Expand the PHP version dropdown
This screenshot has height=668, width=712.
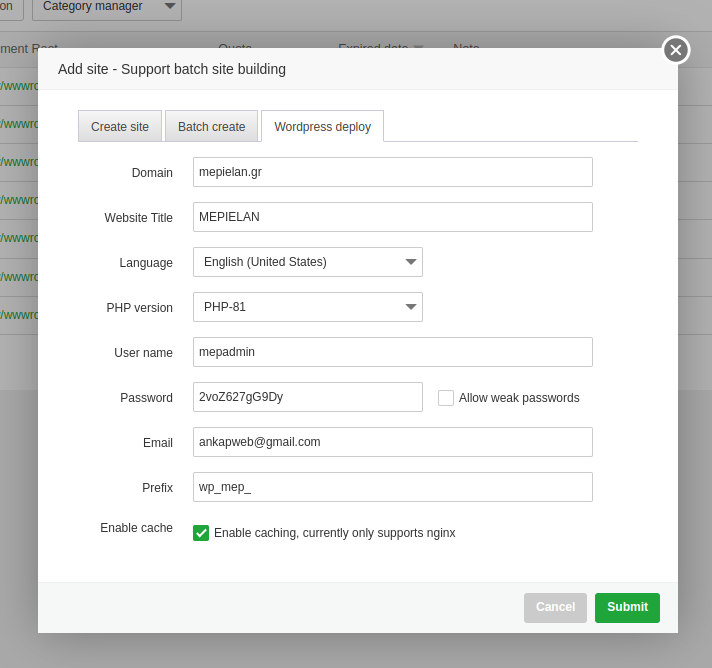(308, 307)
